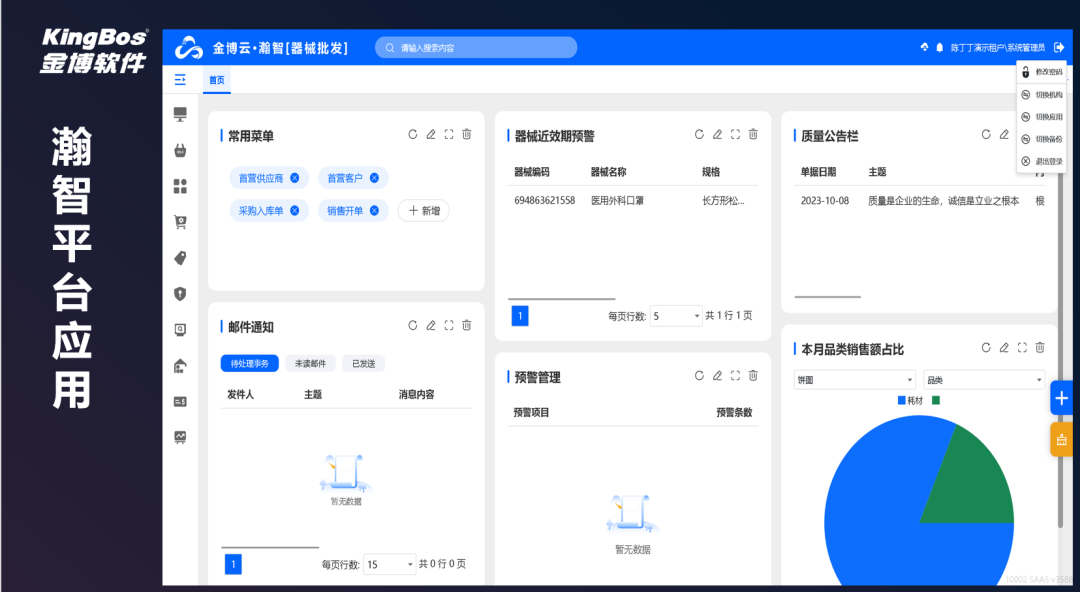Screen dimensions: 1080x592
Task: Expand rows-per-page dropdown in 邮件通知
Action: coord(389,565)
